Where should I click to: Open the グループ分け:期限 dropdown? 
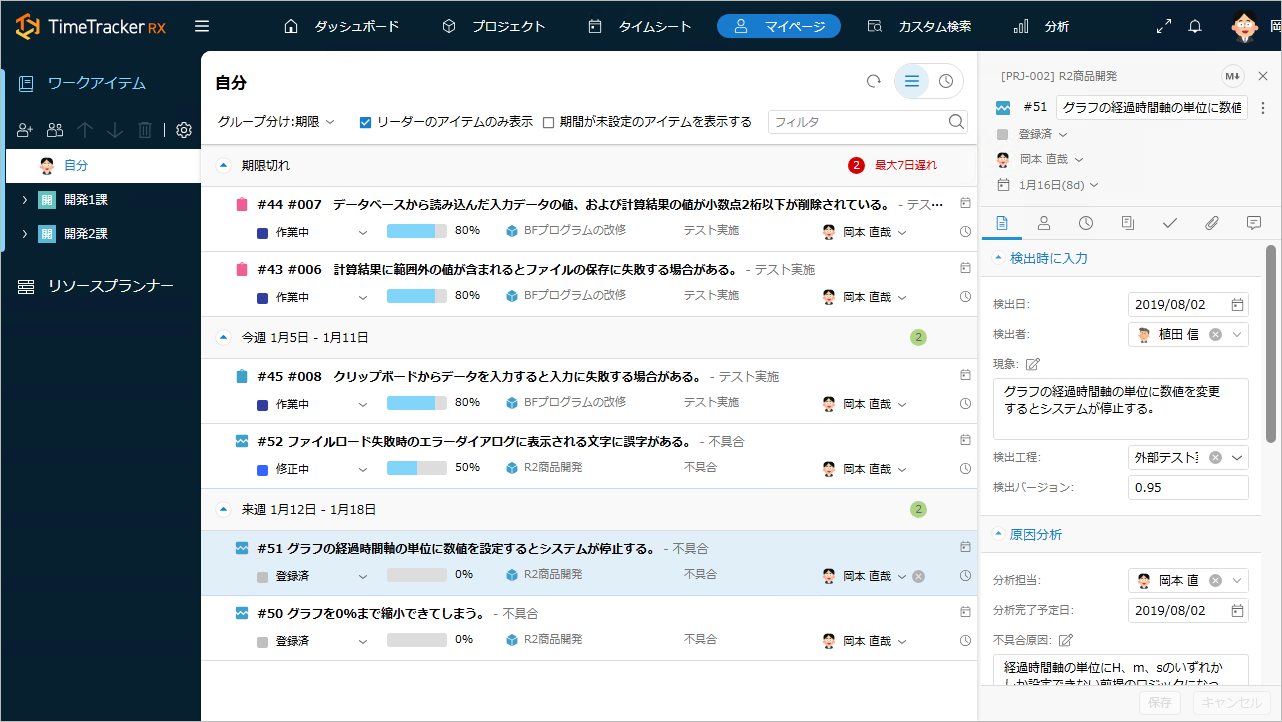[x=276, y=122]
